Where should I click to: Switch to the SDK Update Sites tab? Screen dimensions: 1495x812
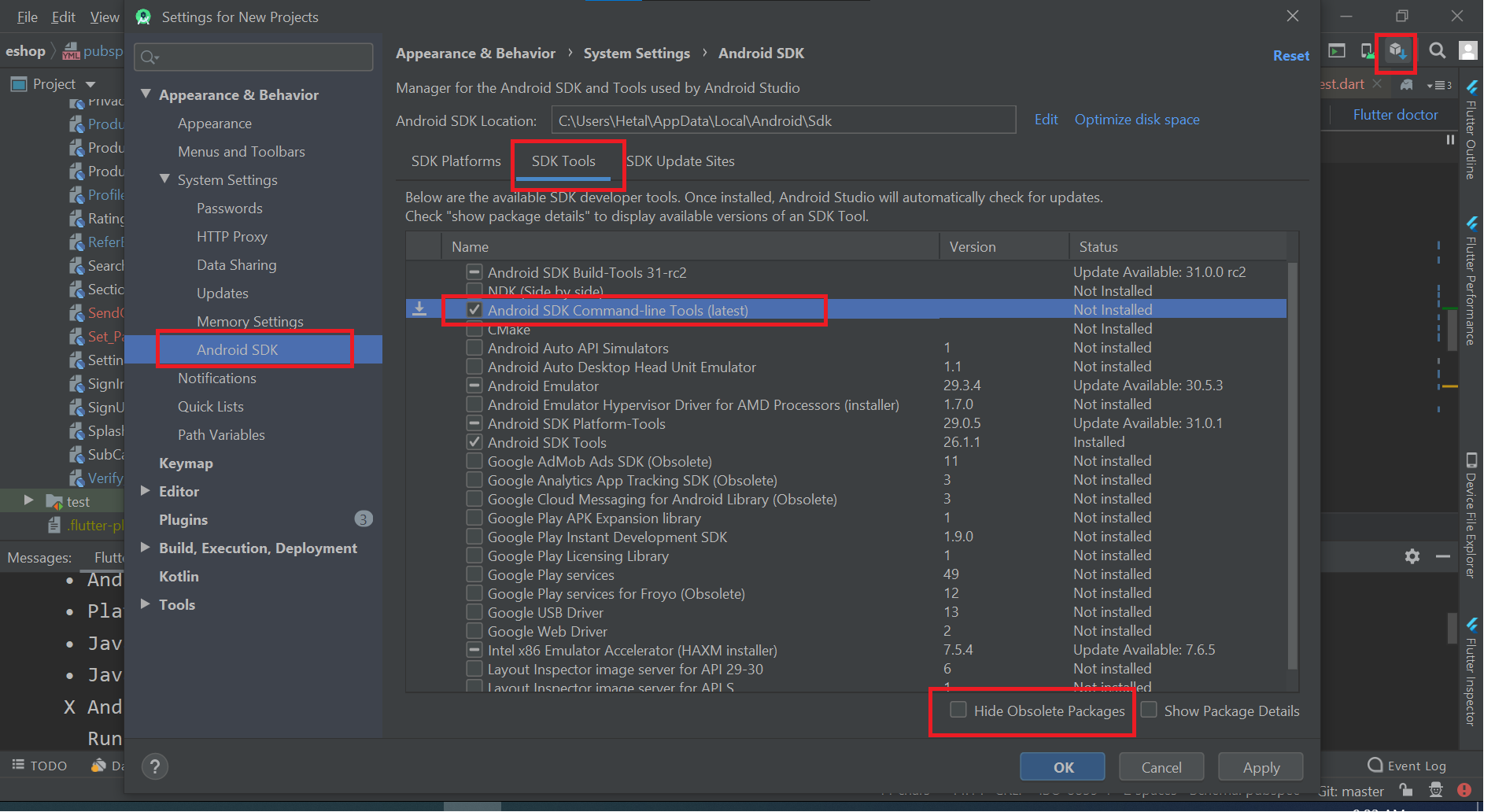pyautogui.click(x=681, y=161)
